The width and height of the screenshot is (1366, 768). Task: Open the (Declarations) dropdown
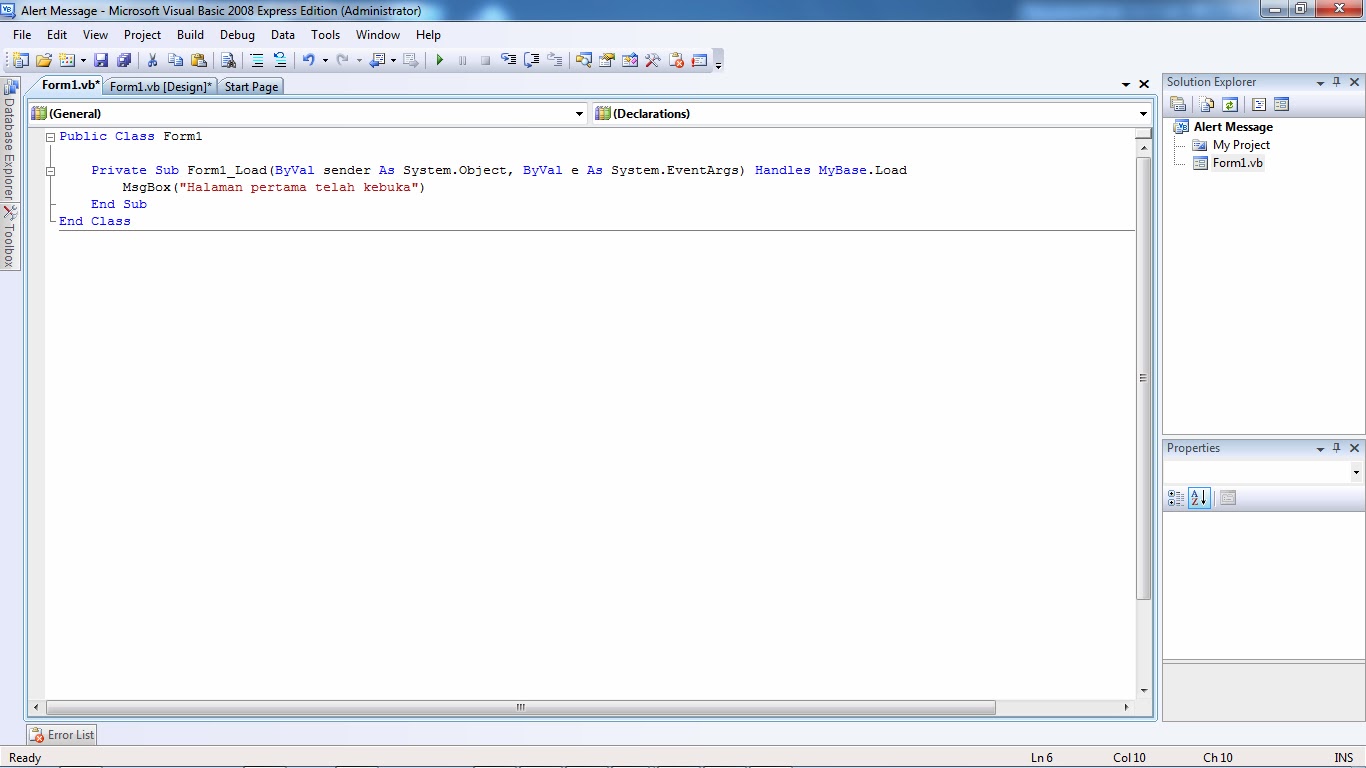(x=1141, y=113)
